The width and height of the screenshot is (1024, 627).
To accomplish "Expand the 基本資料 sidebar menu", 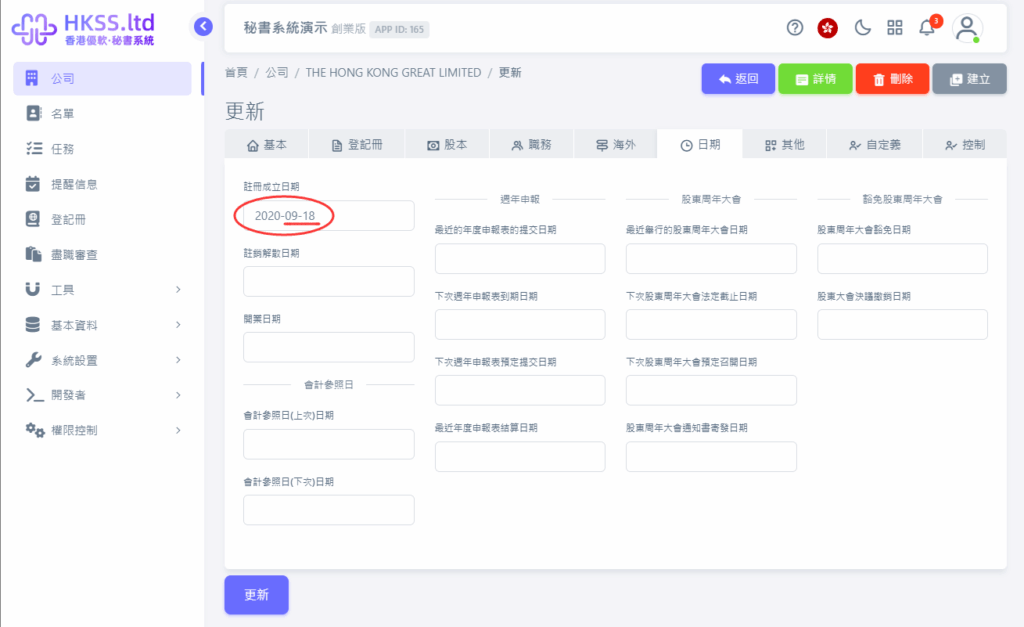I will click(102, 325).
